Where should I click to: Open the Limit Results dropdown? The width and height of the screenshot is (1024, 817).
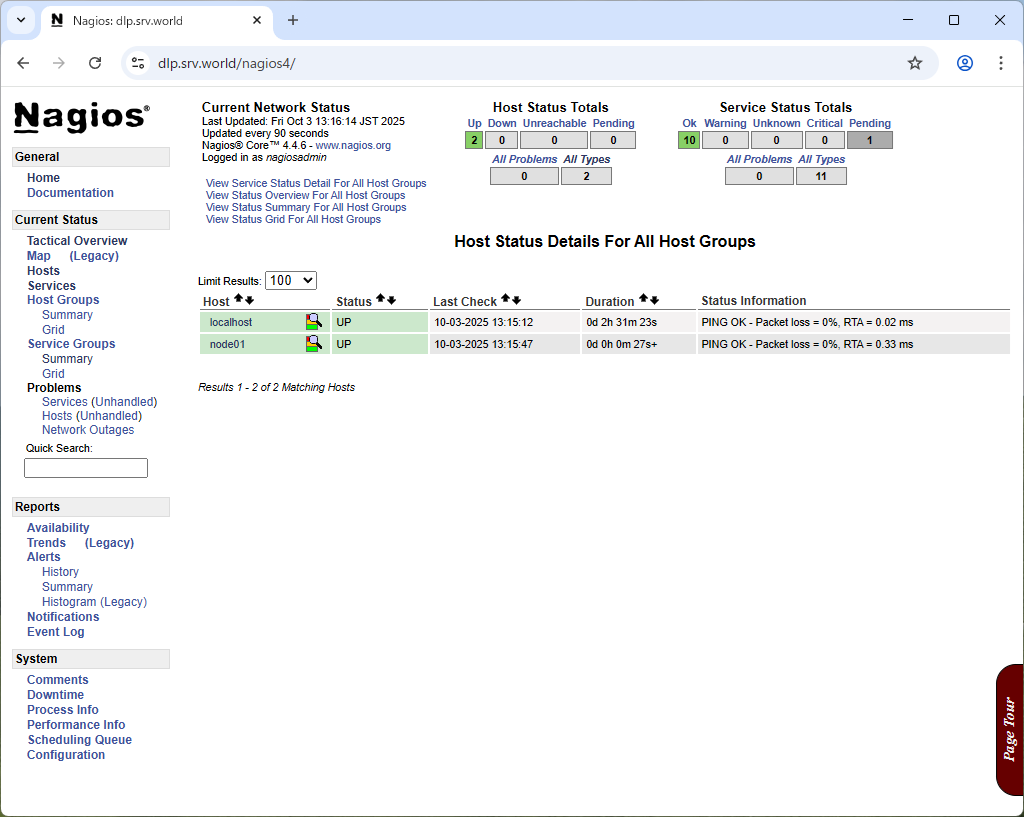[x=290, y=281]
